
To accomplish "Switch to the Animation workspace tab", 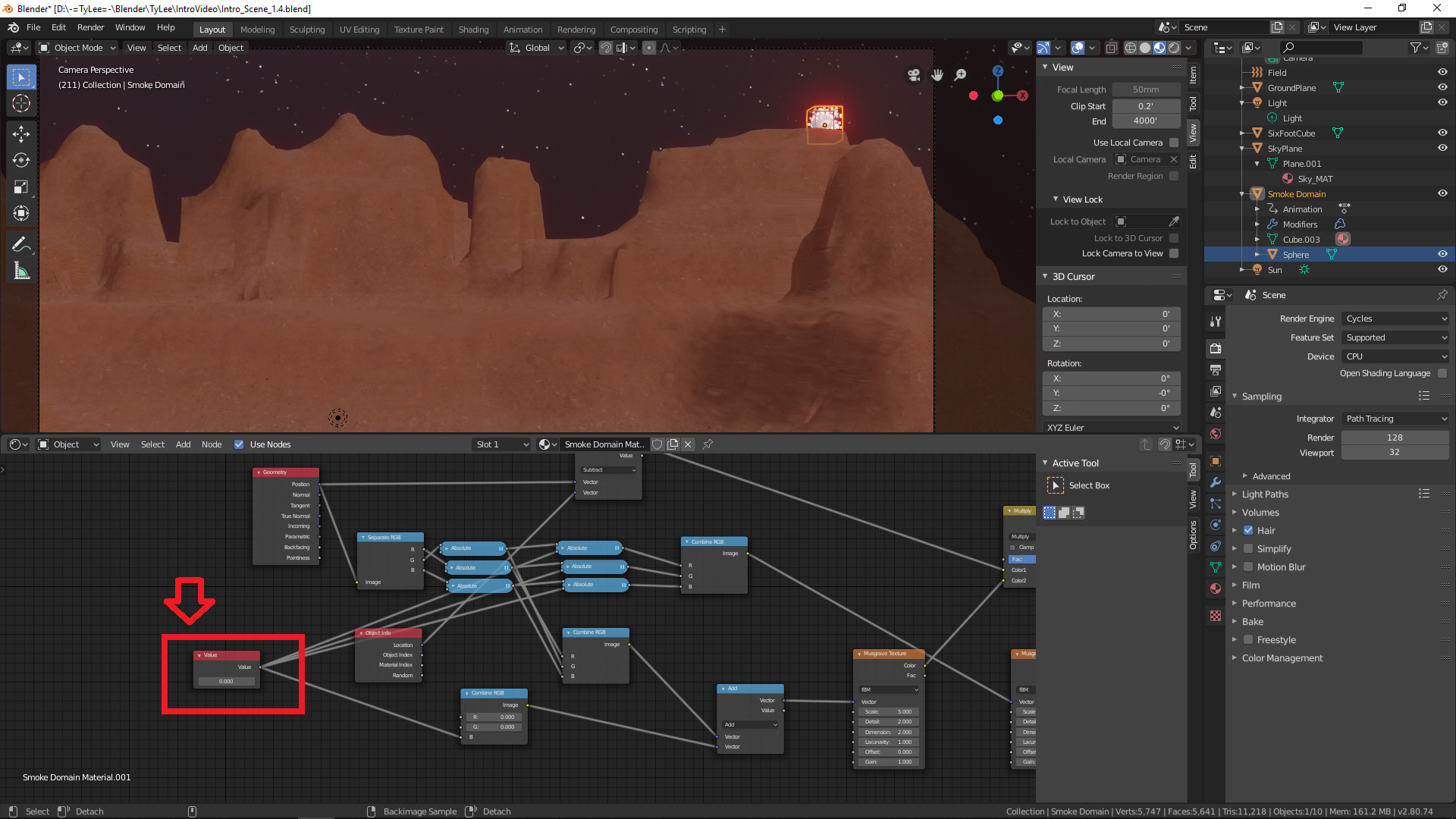I will pyautogui.click(x=523, y=30).
